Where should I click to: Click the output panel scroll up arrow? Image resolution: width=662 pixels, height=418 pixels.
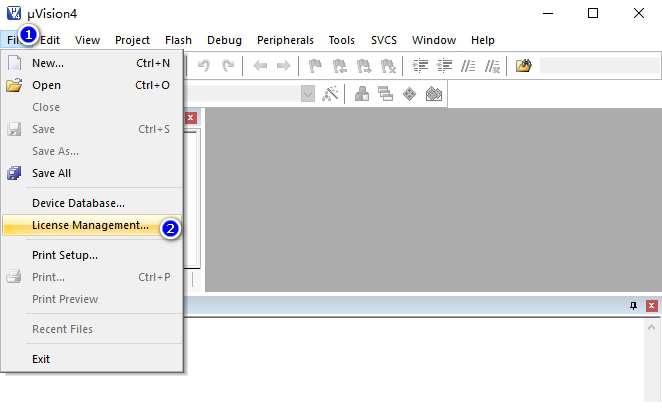(x=651, y=327)
